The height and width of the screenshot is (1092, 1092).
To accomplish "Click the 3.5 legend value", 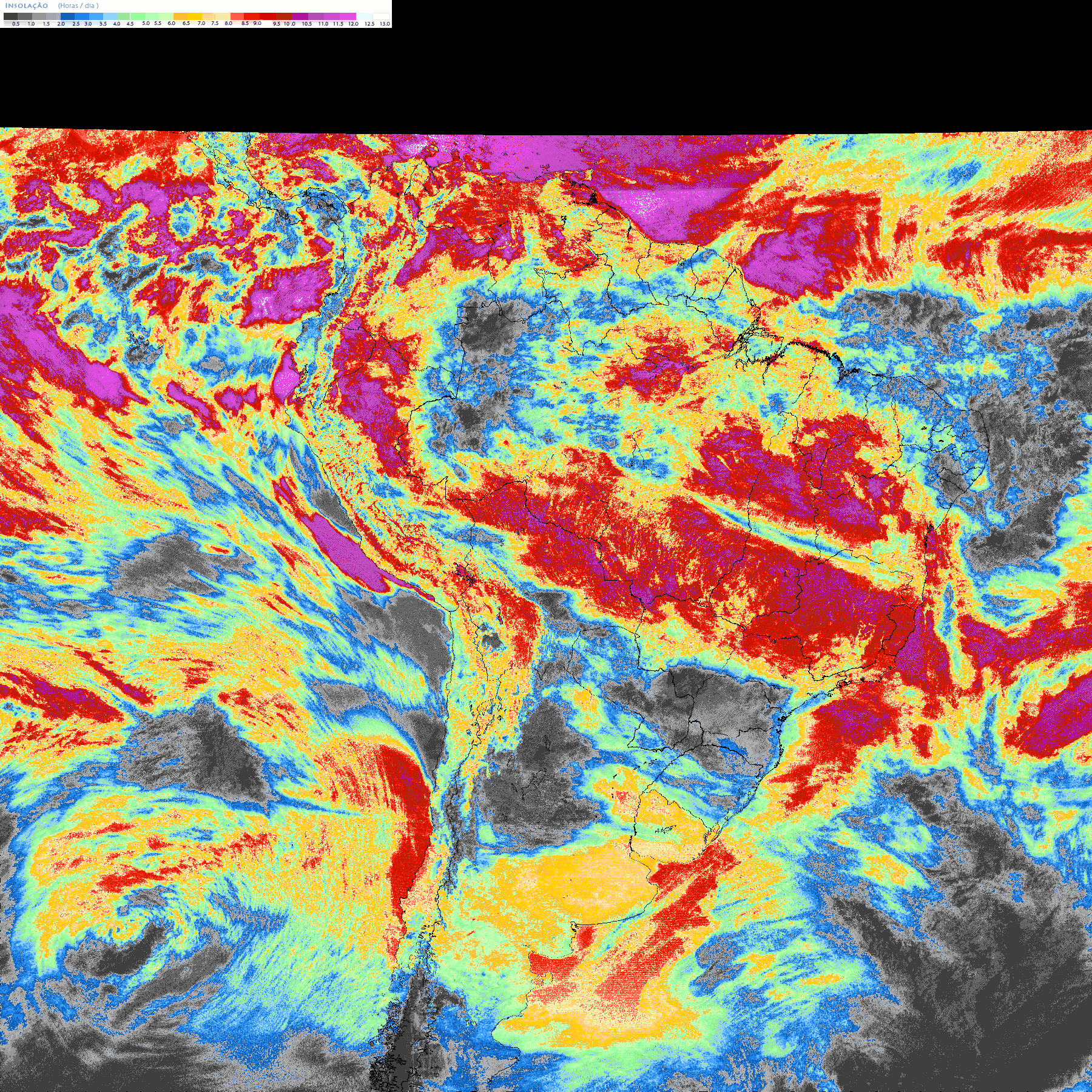I will [103, 24].
